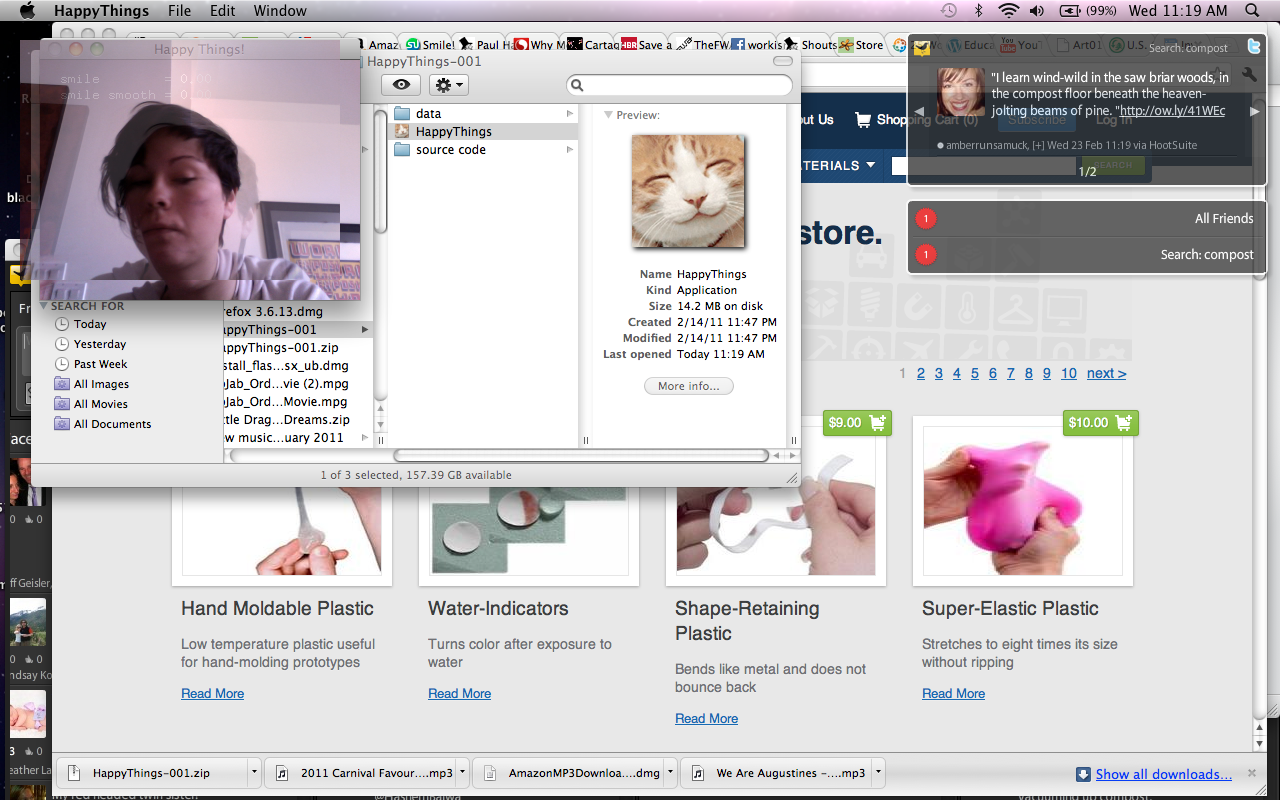Open the Window menu

pos(280,11)
